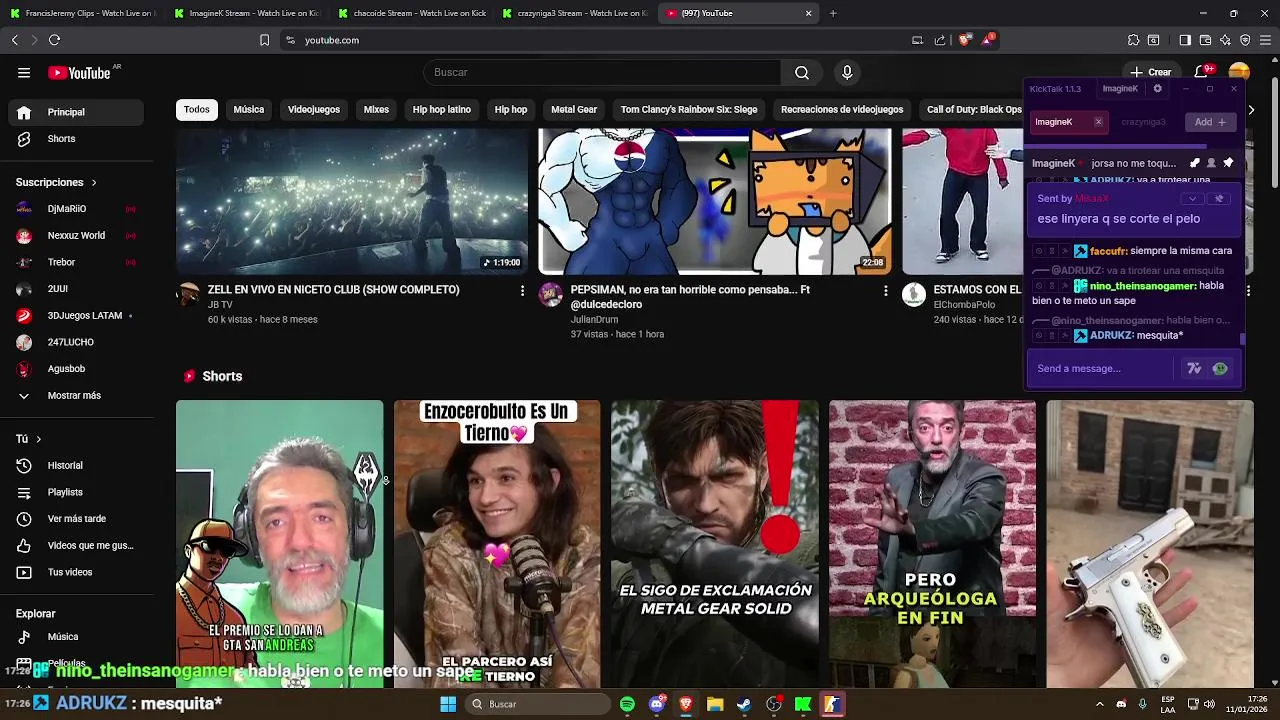The image size is (1280, 720).
Task: Open options menu for ZELL EN VIVO video
Action: click(522, 290)
